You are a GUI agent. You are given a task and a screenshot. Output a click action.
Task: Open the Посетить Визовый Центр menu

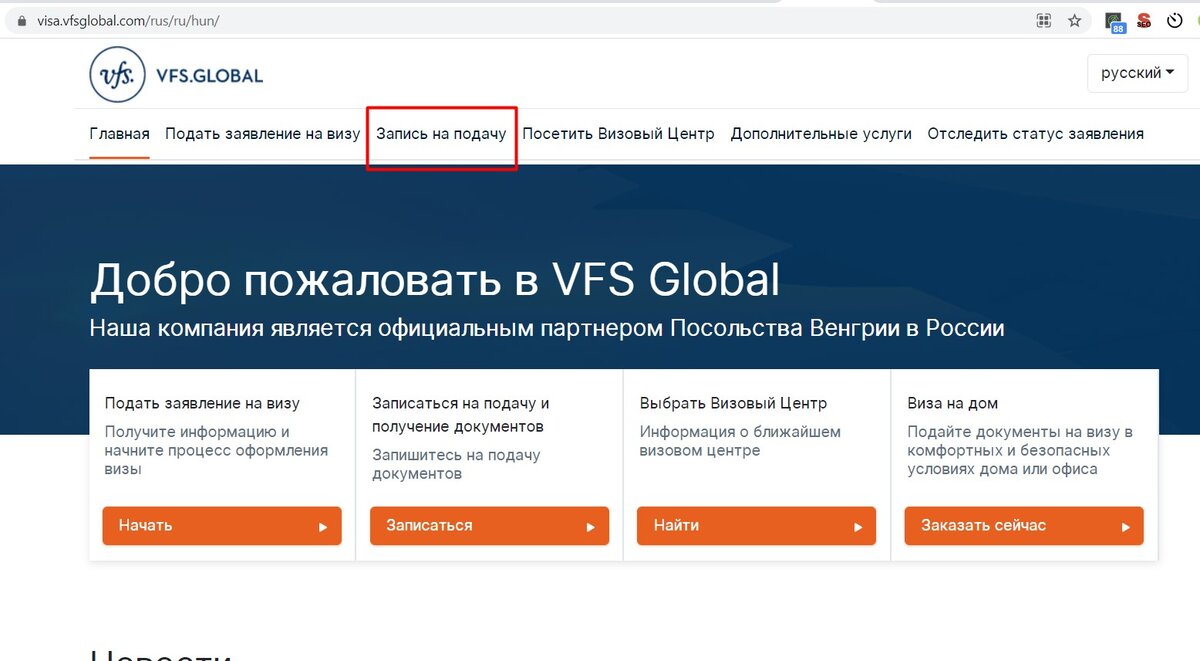(618, 133)
